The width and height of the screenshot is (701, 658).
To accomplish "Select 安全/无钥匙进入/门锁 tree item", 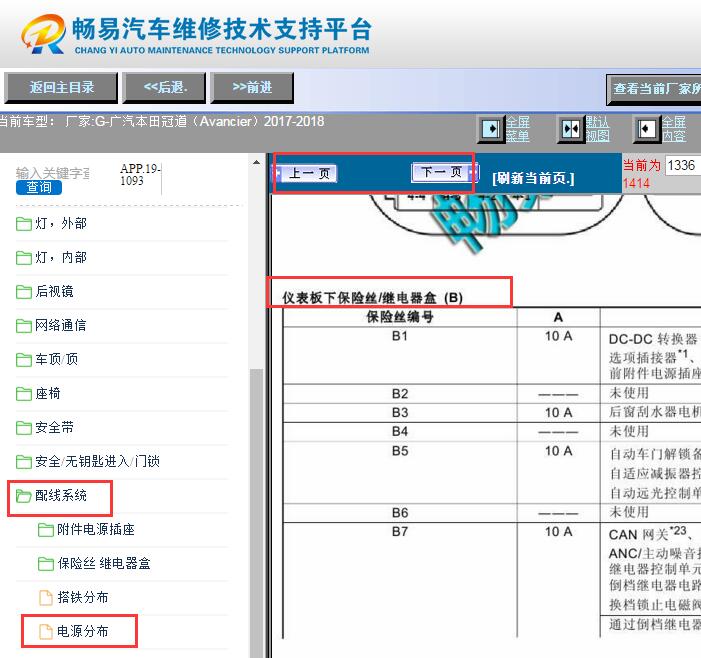I will coord(97,461).
